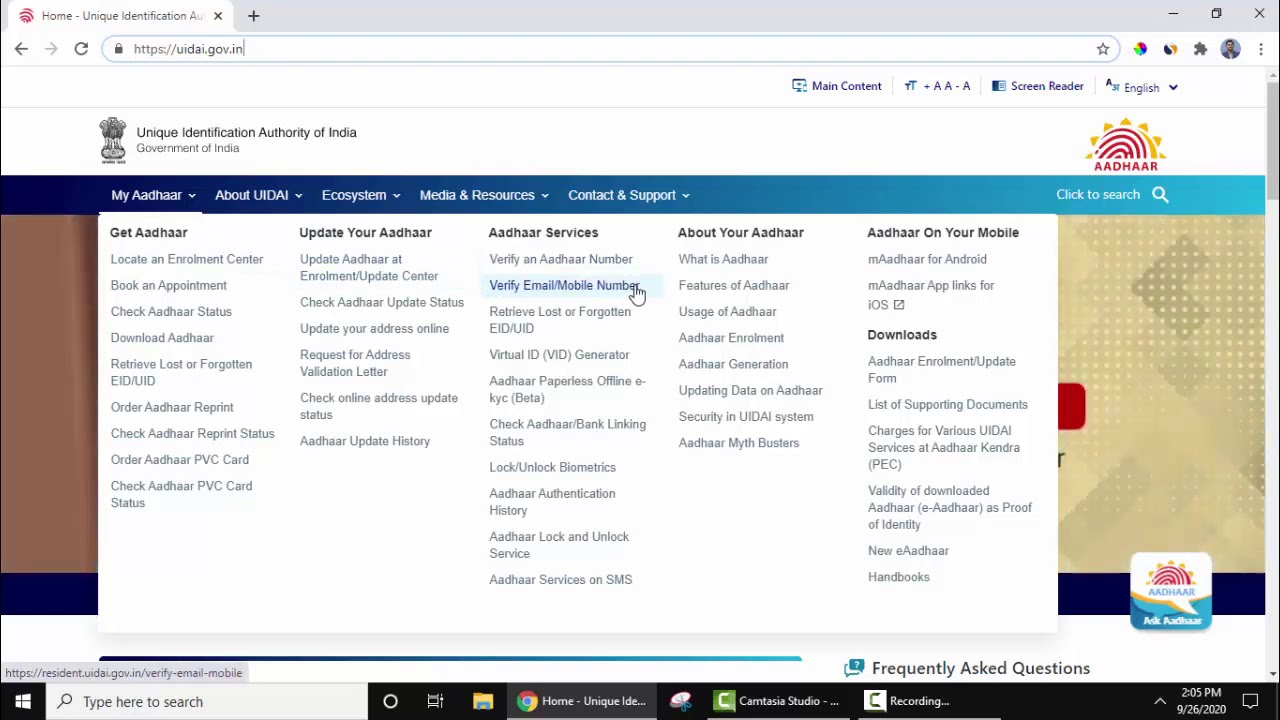Open Book an Appointment
1280x720 pixels.
[169, 285]
